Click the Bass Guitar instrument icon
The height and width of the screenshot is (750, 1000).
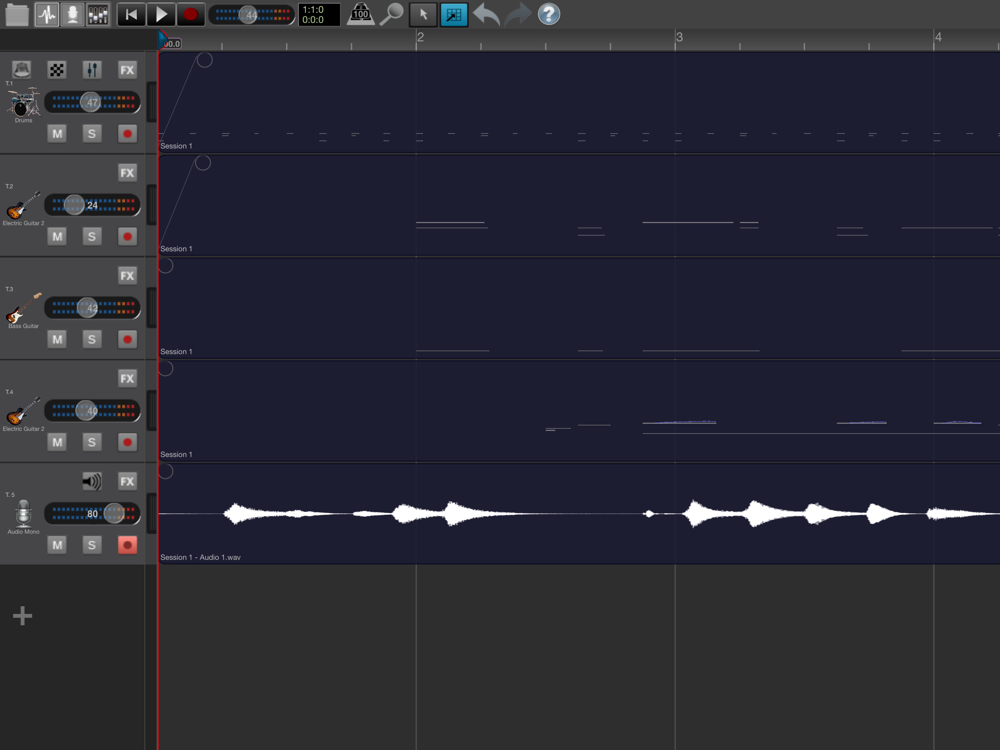tap(23, 308)
